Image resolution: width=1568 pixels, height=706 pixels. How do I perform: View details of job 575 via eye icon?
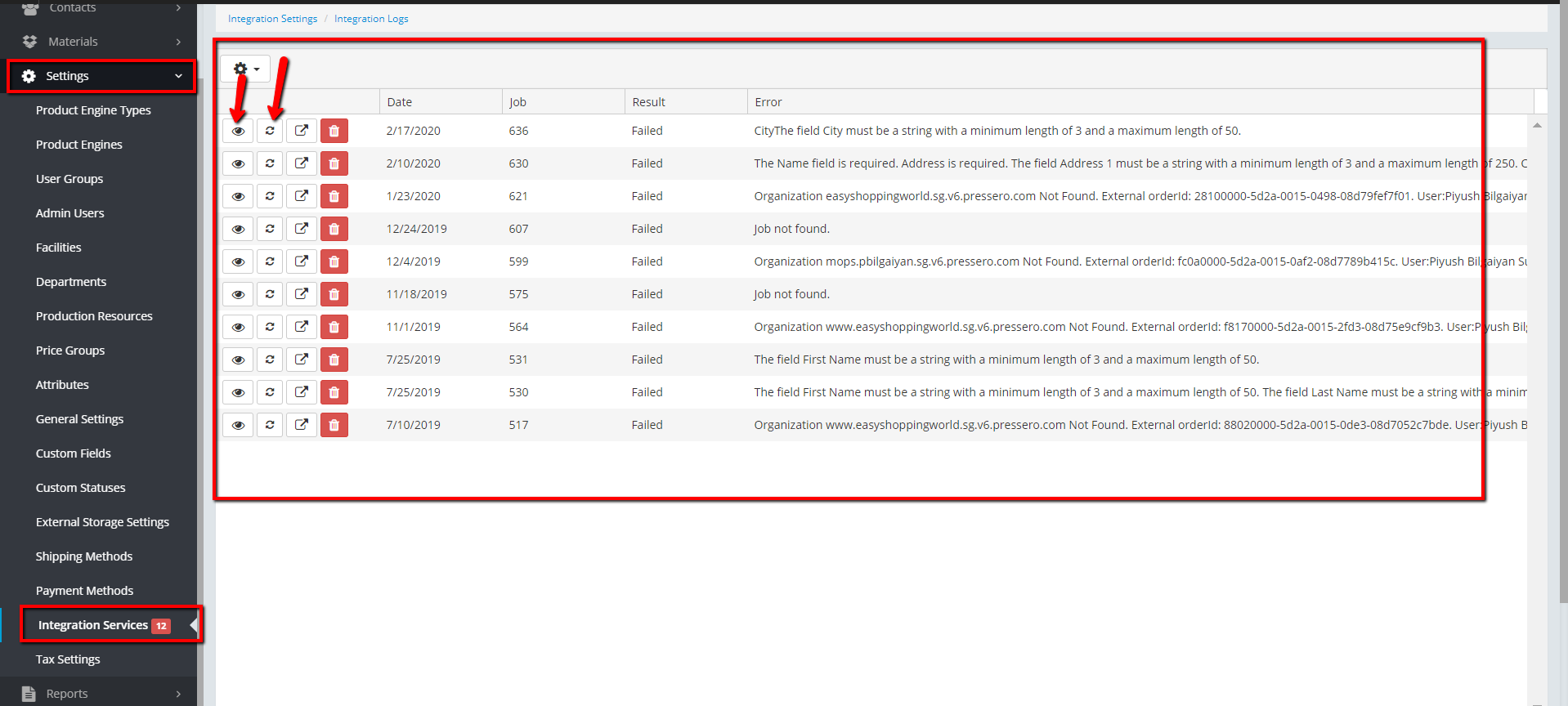click(x=238, y=294)
